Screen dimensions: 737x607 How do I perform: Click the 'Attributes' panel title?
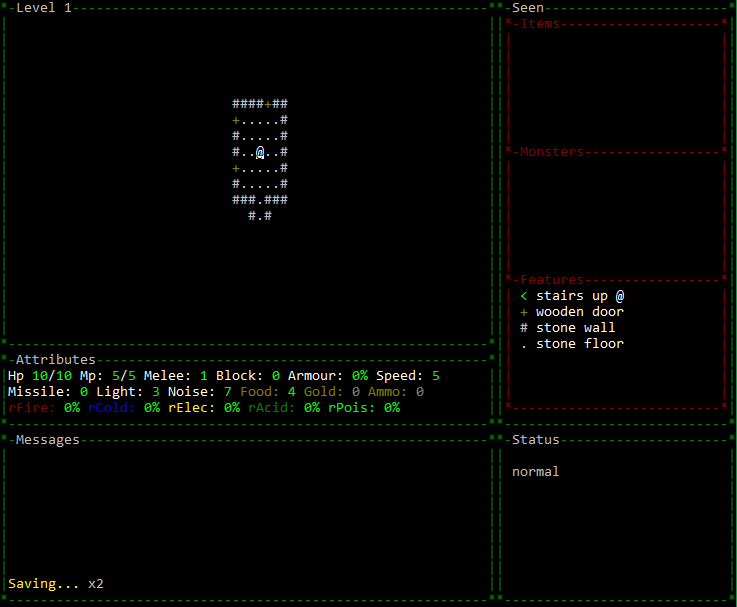coord(55,360)
